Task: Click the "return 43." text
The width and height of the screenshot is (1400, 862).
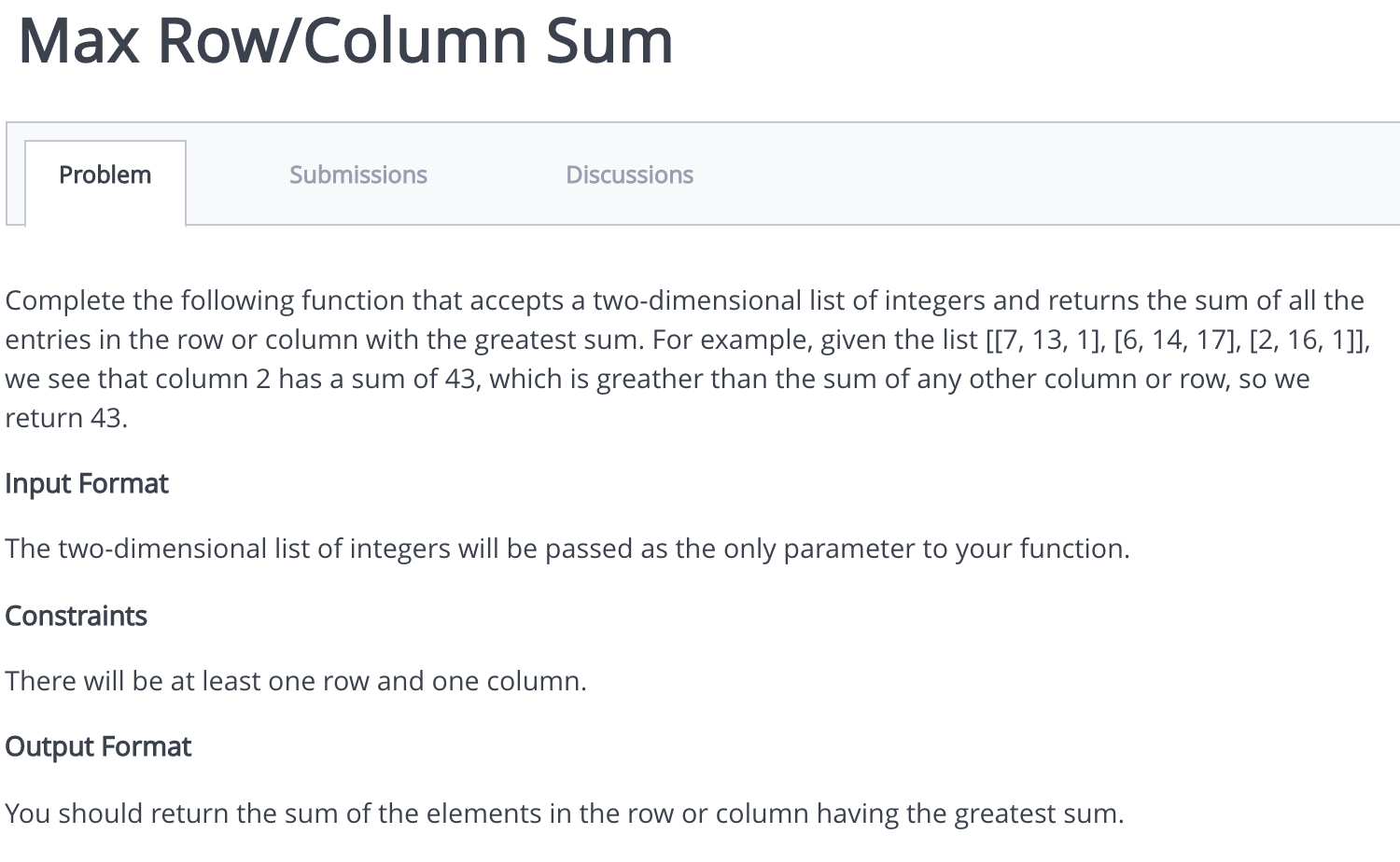Action: [66, 419]
